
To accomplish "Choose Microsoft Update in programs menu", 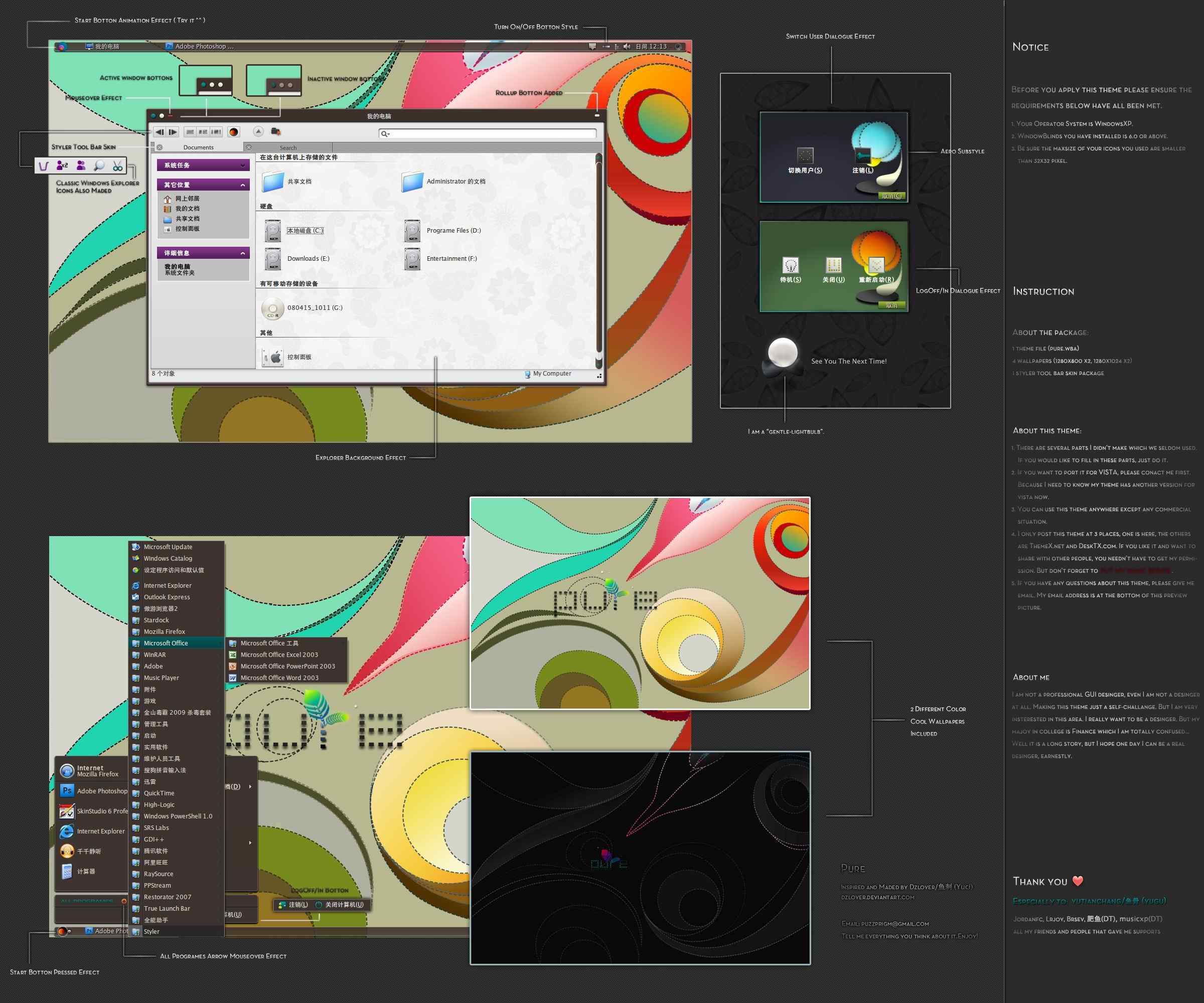I will point(177,547).
